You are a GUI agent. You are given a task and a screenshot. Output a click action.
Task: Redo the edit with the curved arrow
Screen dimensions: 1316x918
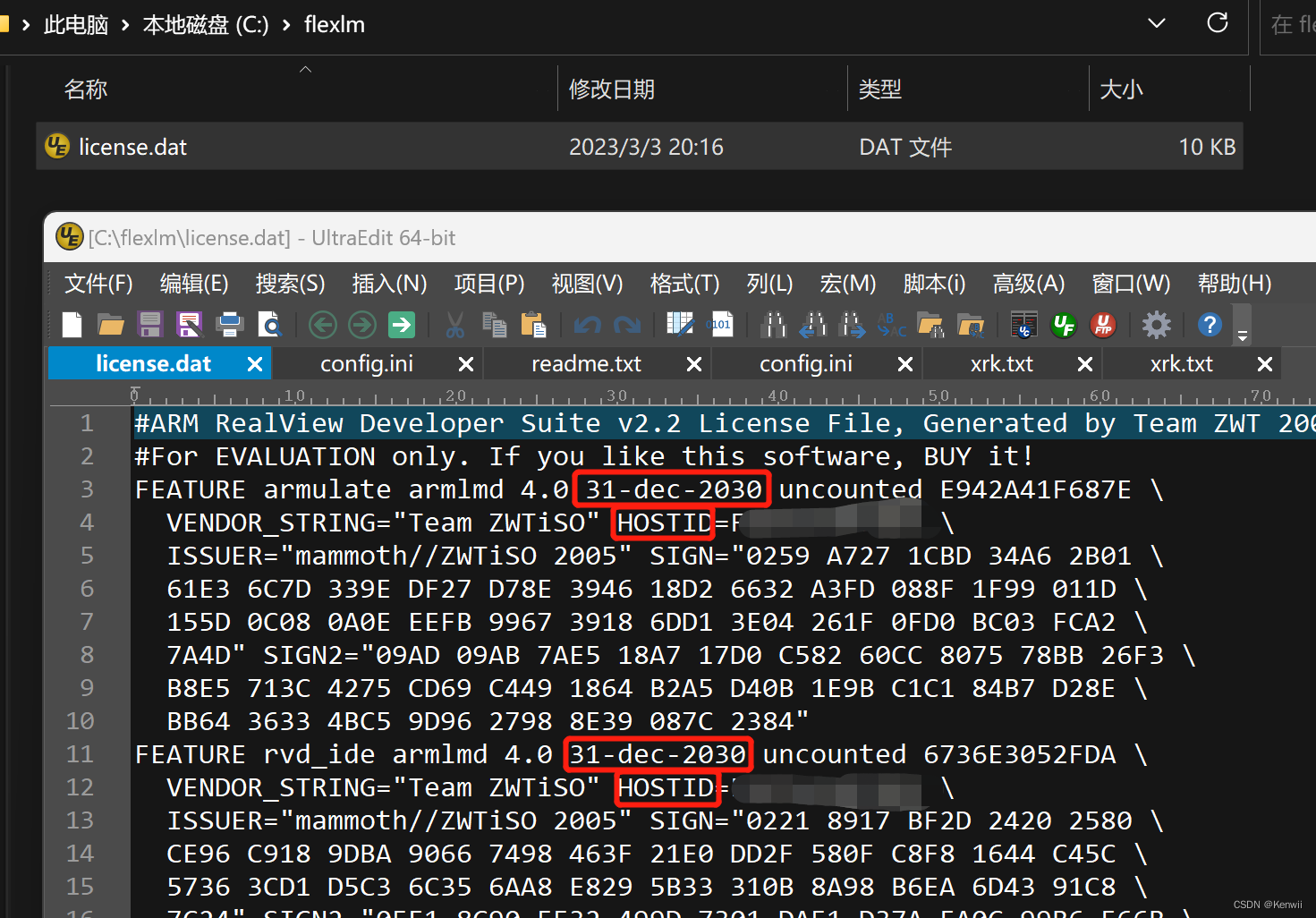point(627,324)
